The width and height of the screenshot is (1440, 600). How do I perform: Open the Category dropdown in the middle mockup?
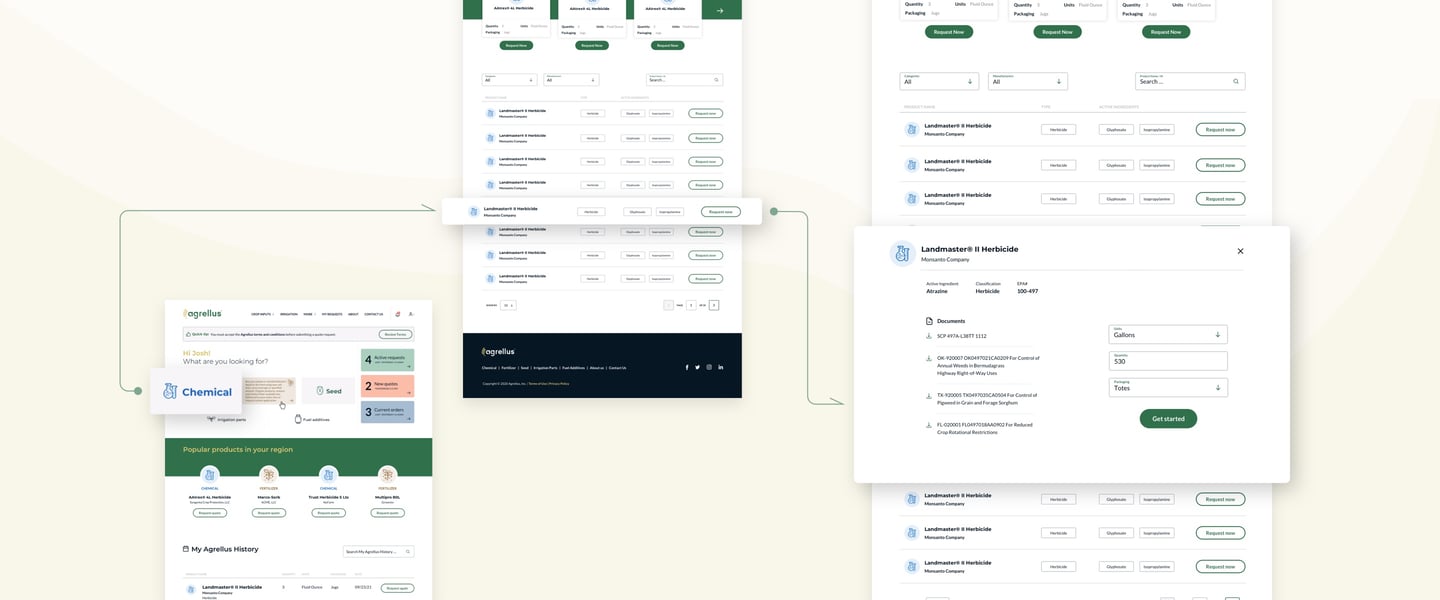point(510,79)
